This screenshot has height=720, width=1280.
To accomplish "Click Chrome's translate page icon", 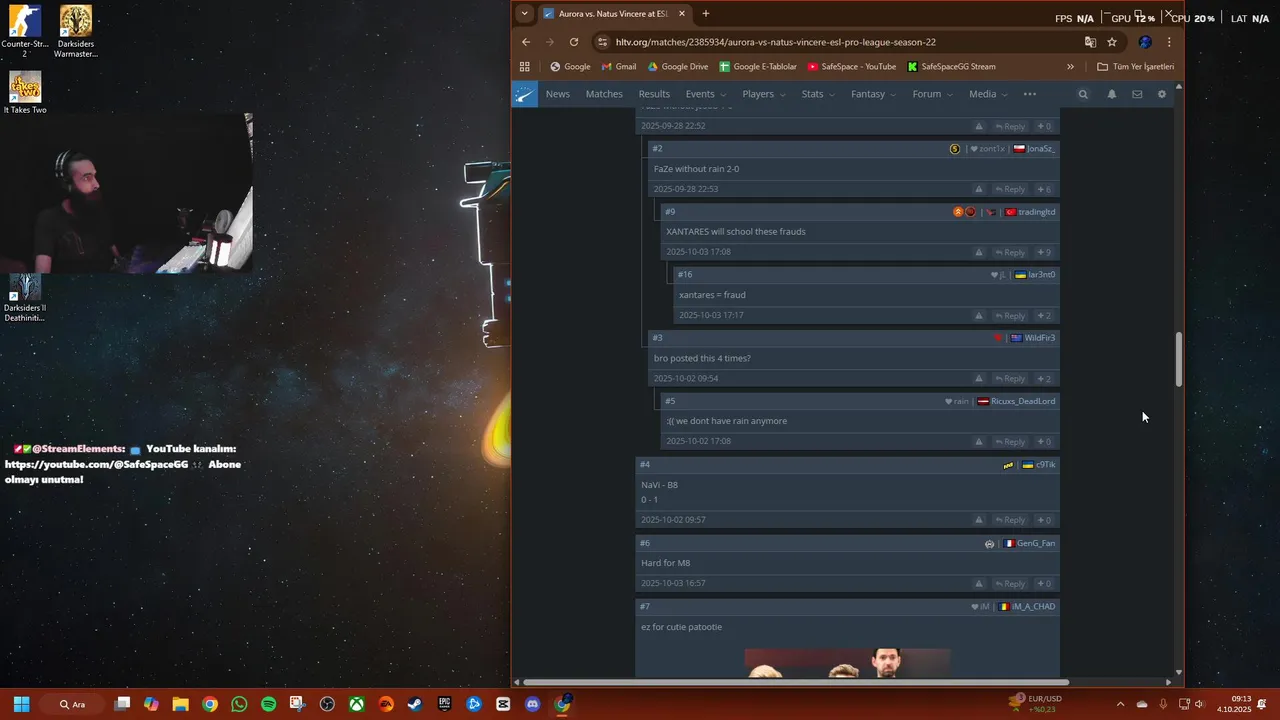I will [1090, 42].
